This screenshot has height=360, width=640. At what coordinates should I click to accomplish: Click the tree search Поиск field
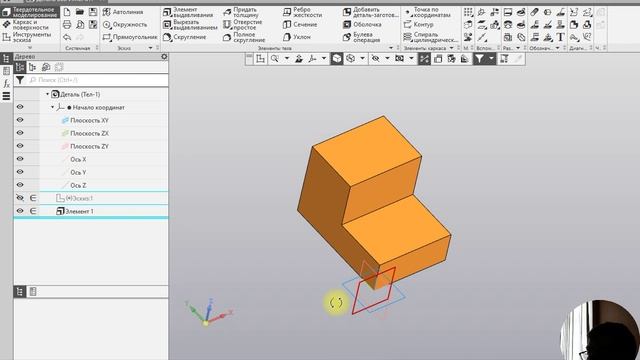[97, 80]
